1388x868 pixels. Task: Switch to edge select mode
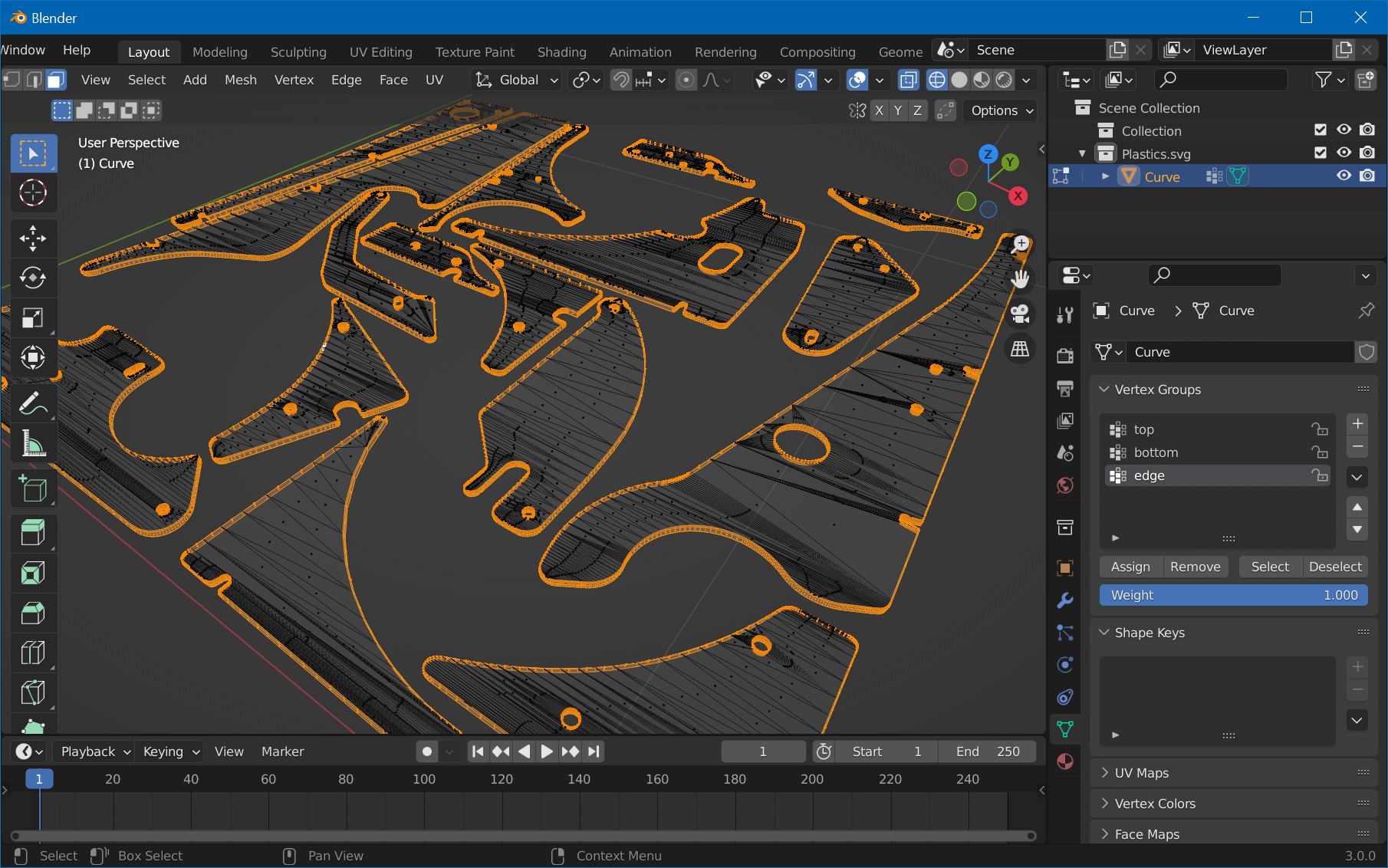point(34,80)
